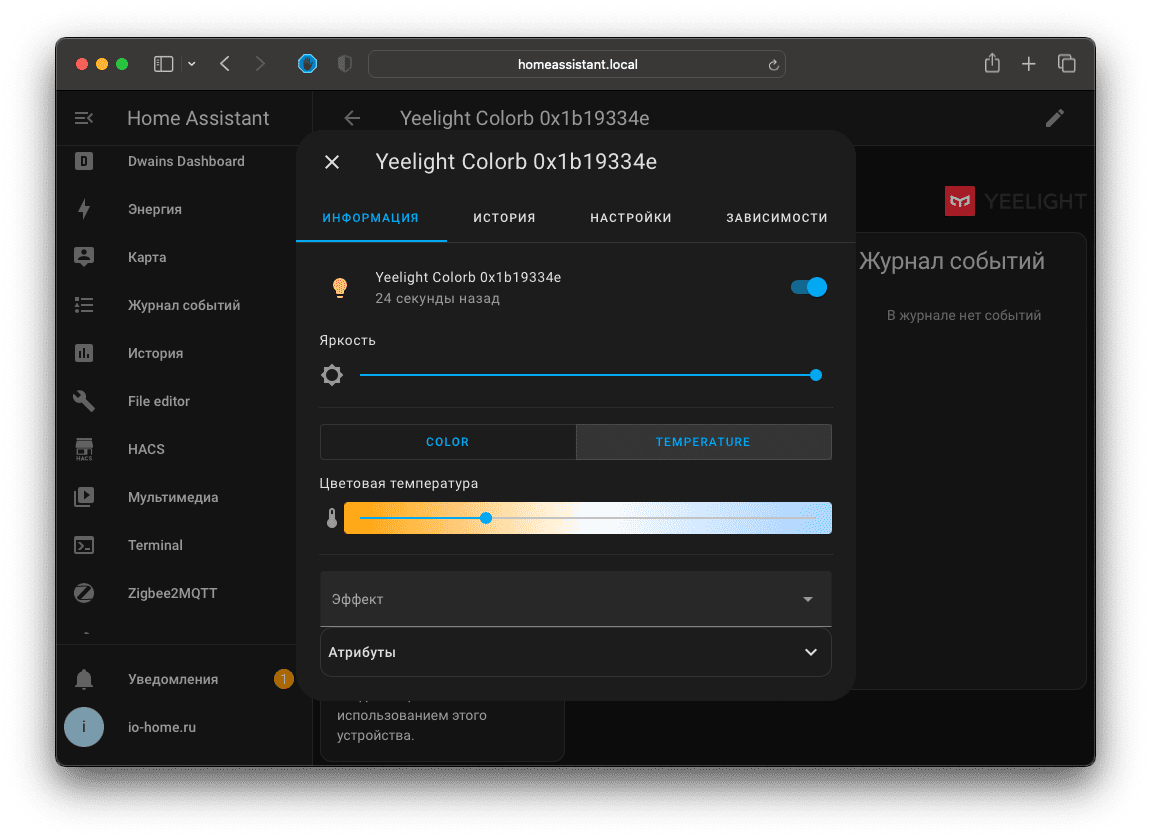Reload the page with refresh icon
This screenshot has width=1151, height=840.
(x=773, y=65)
